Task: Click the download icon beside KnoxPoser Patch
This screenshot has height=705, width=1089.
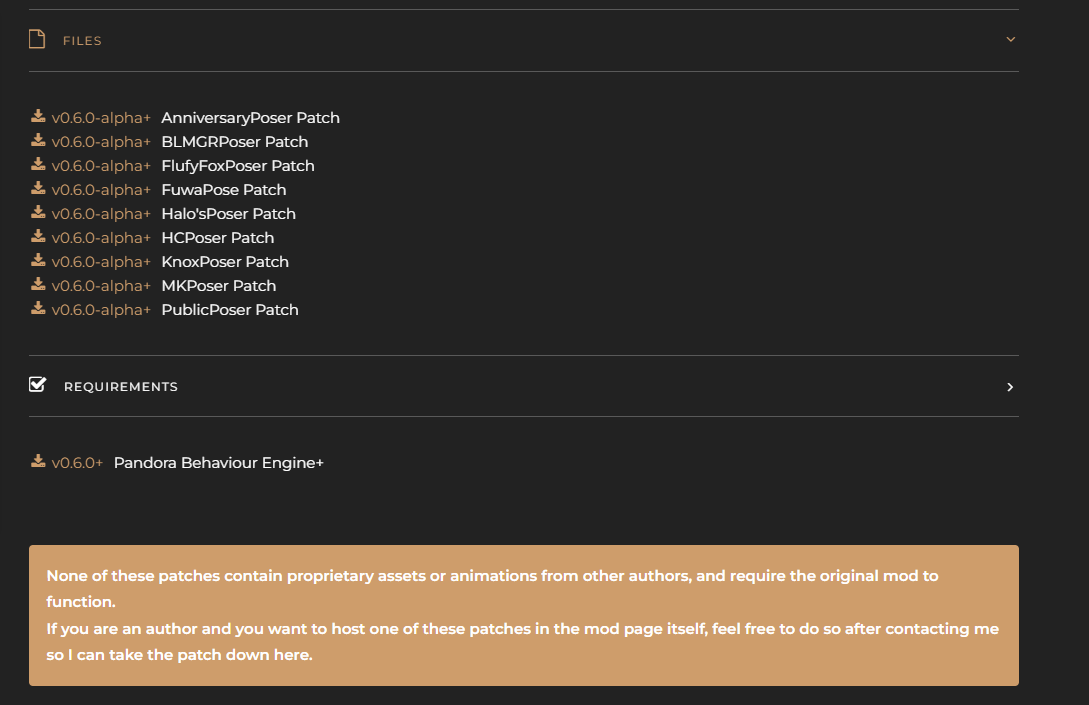Action: pos(39,261)
